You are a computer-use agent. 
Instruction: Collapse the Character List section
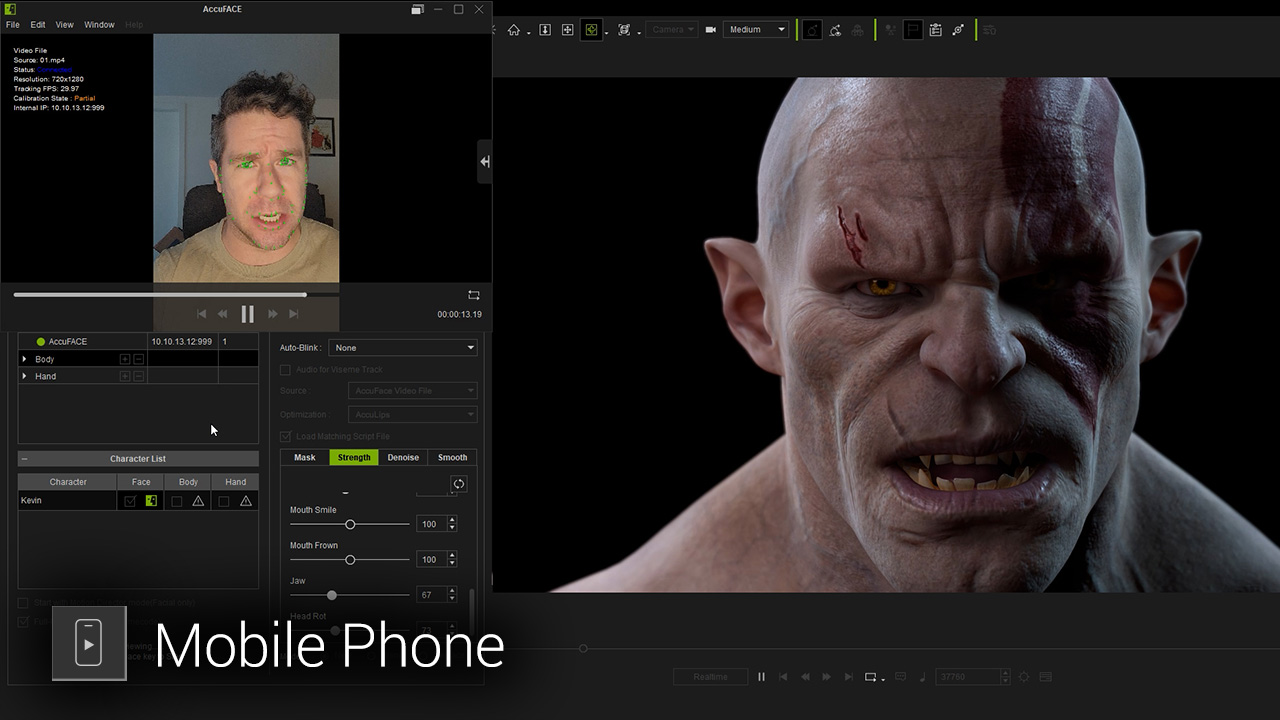click(25, 459)
